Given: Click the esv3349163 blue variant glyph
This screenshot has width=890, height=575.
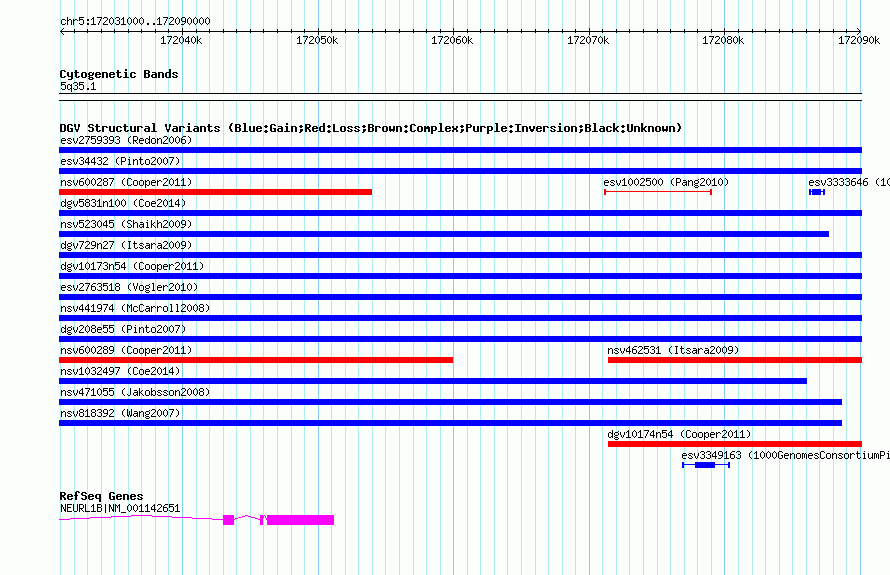Looking at the screenshot, I should point(706,465).
